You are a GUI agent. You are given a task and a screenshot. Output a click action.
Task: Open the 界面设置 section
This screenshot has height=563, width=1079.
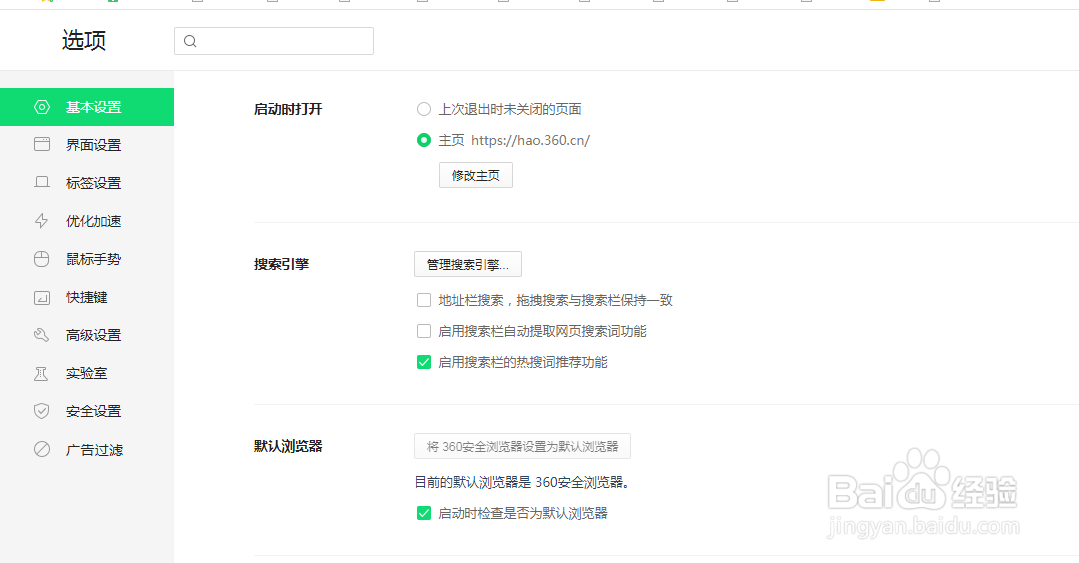(87, 145)
